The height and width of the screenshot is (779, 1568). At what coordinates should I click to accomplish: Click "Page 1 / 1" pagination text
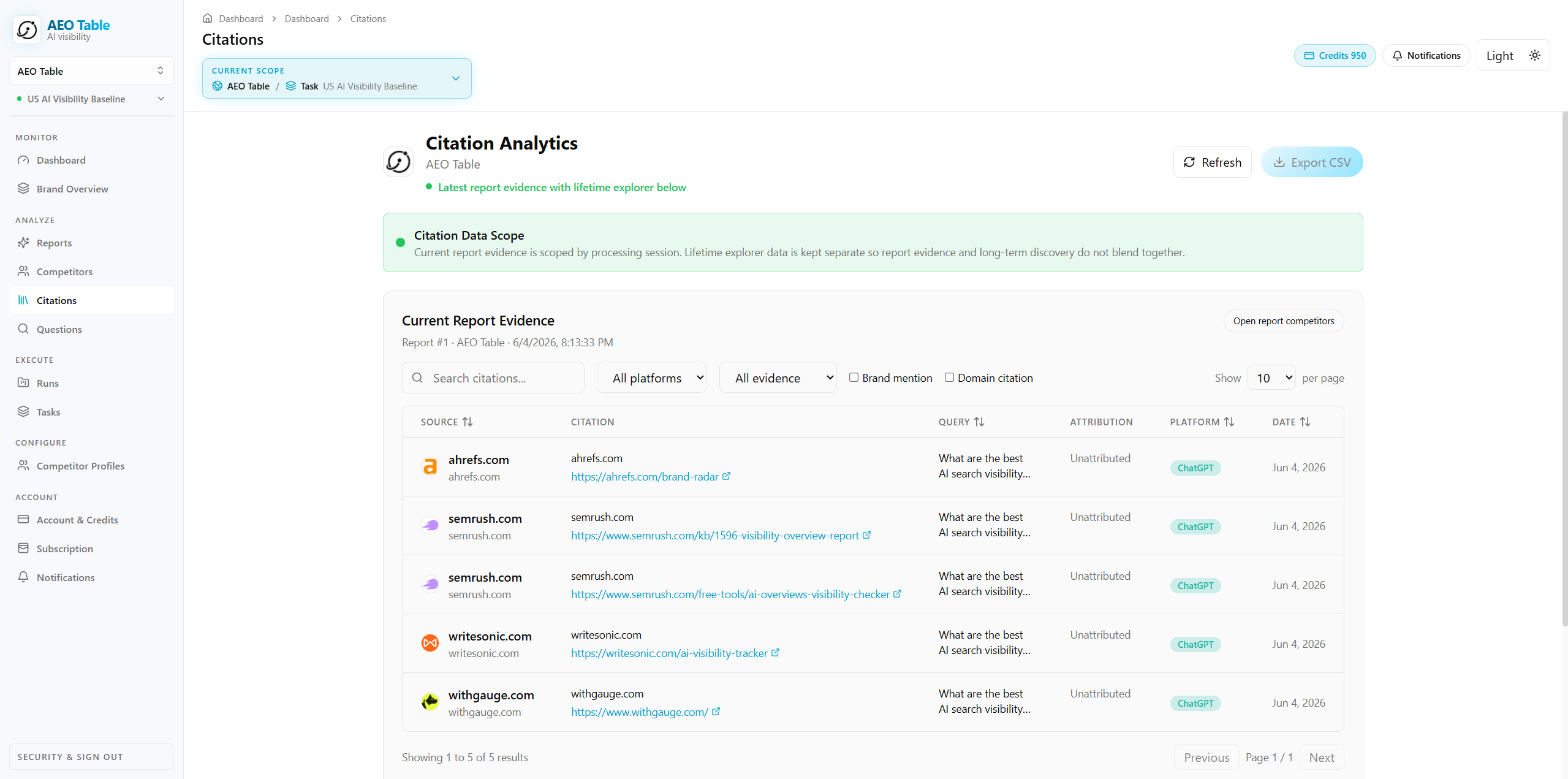click(1269, 758)
